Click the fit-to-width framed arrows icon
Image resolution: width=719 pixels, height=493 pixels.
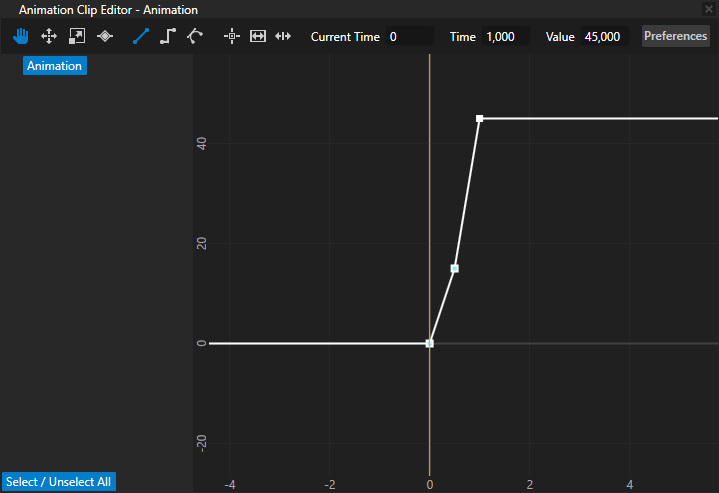click(x=258, y=36)
